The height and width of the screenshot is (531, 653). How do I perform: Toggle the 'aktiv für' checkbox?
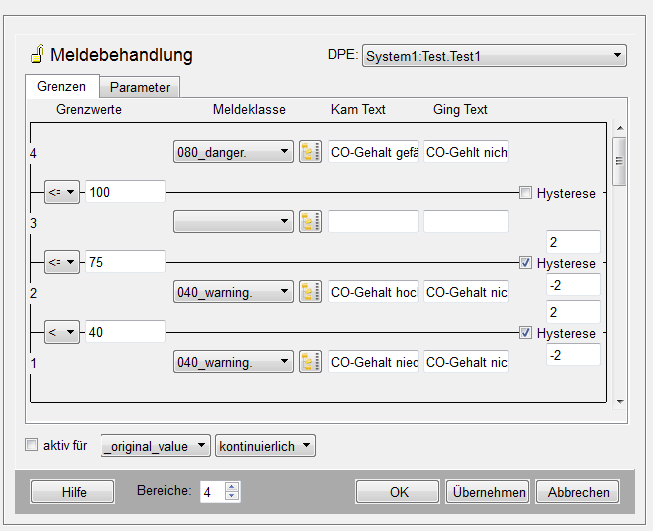[x=32, y=445]
